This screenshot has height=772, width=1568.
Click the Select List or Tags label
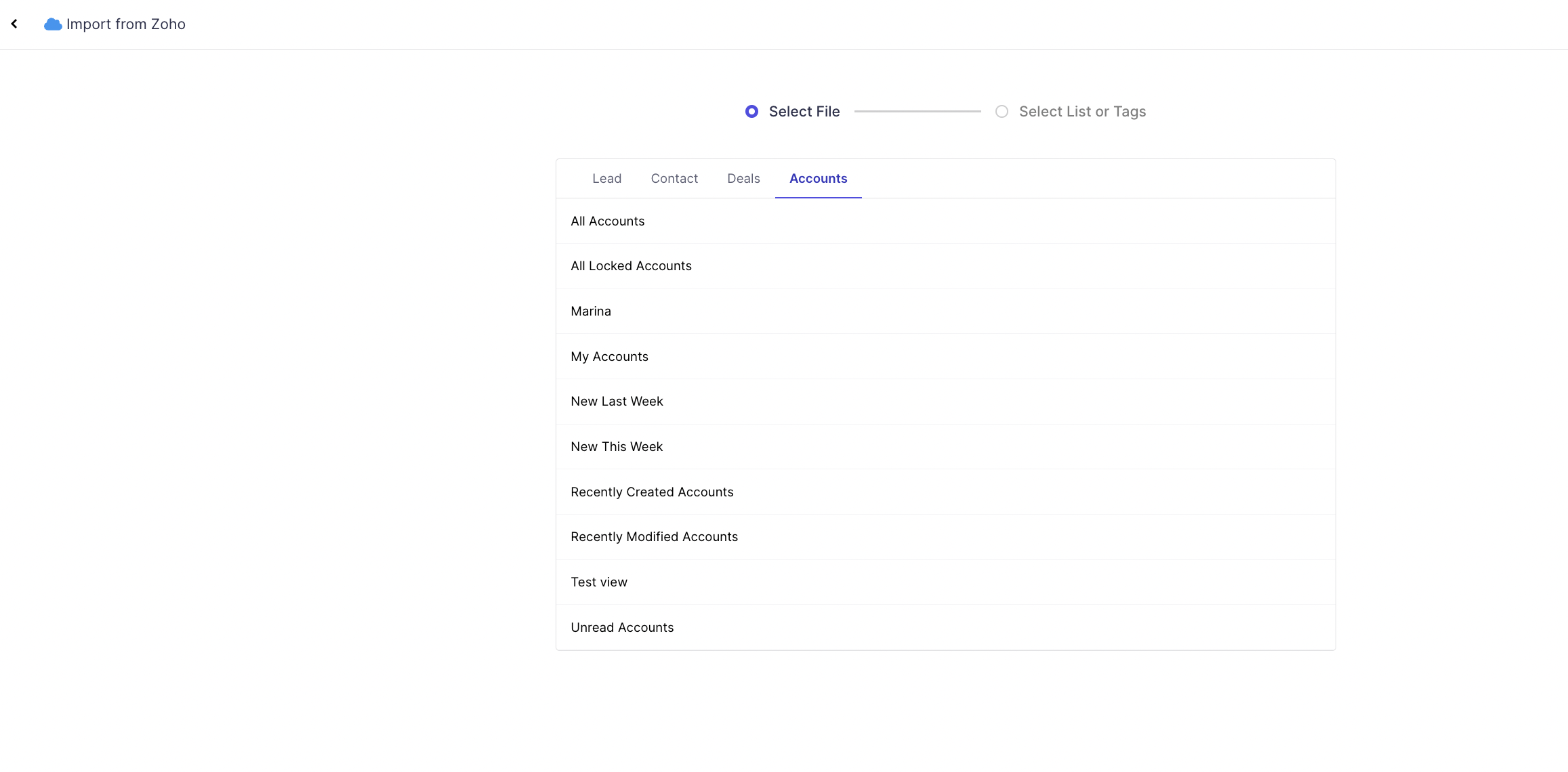tap(1082, 112)
